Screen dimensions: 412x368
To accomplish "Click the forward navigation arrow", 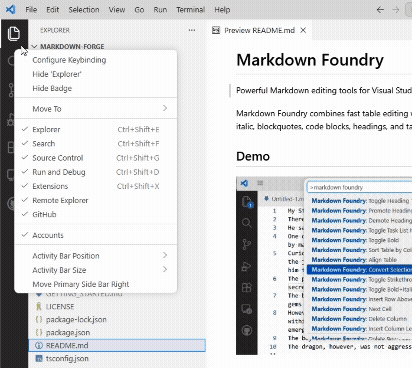I will [396, 10].
